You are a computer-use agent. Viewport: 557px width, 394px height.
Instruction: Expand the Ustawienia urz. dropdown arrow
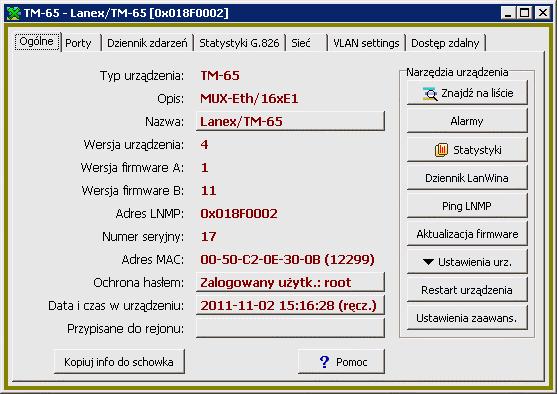pos(428,262)
